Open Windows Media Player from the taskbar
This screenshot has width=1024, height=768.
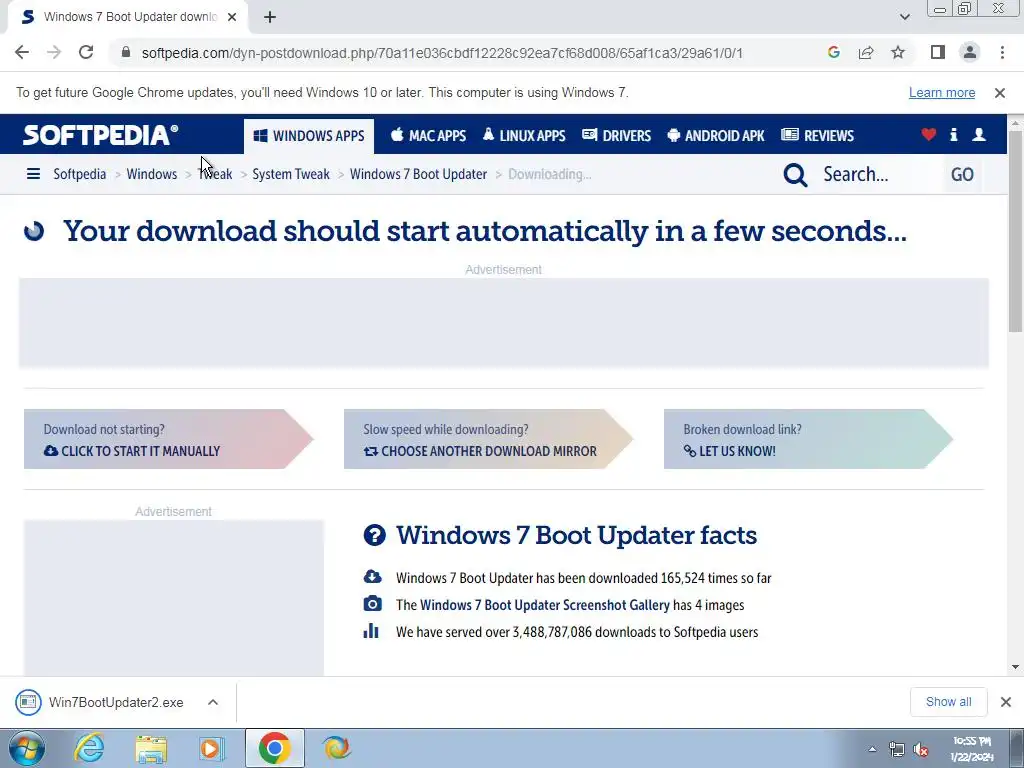point(212,748)
